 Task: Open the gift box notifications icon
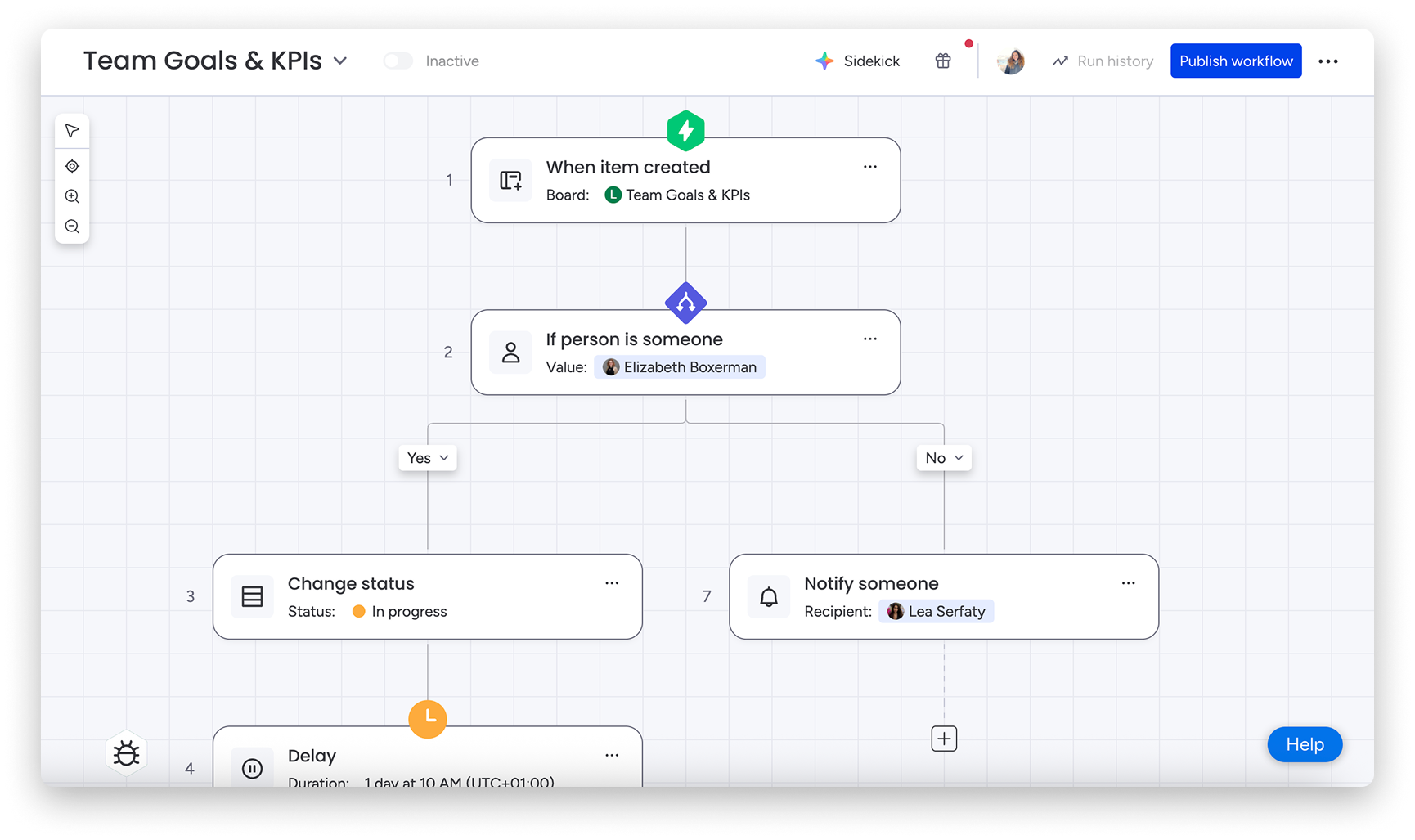pos(943,61)
